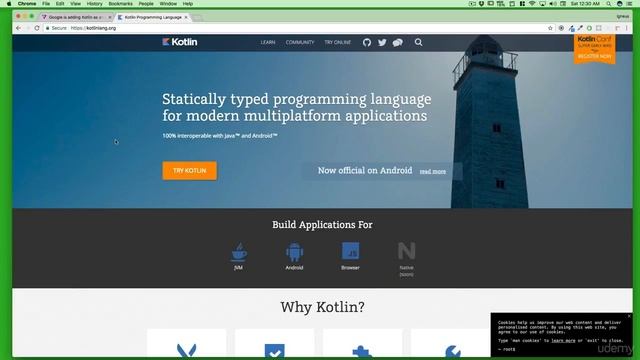The height and width of the screenshot is (360, 640).
Task: Close the Kotlin Programming Language tab
Action: pos(186,17)
